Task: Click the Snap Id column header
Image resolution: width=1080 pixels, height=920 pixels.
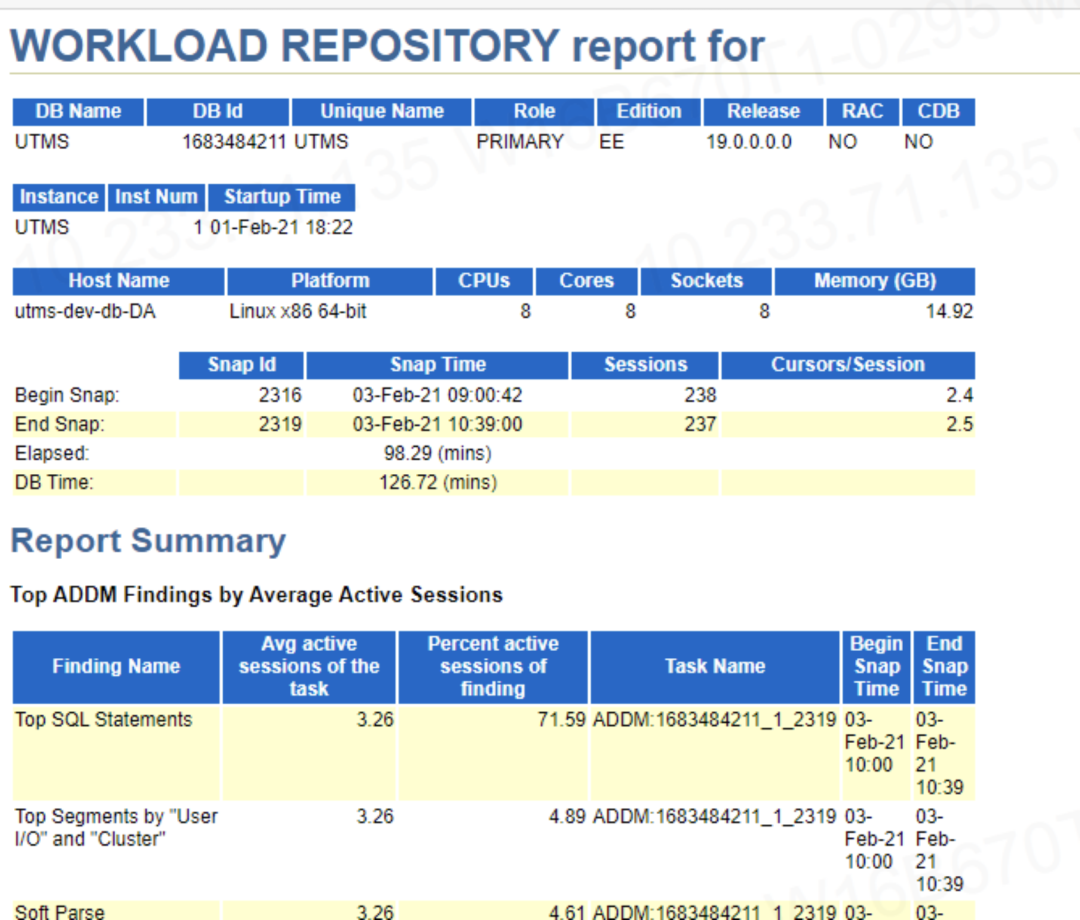Action: [x=242, y=365]
